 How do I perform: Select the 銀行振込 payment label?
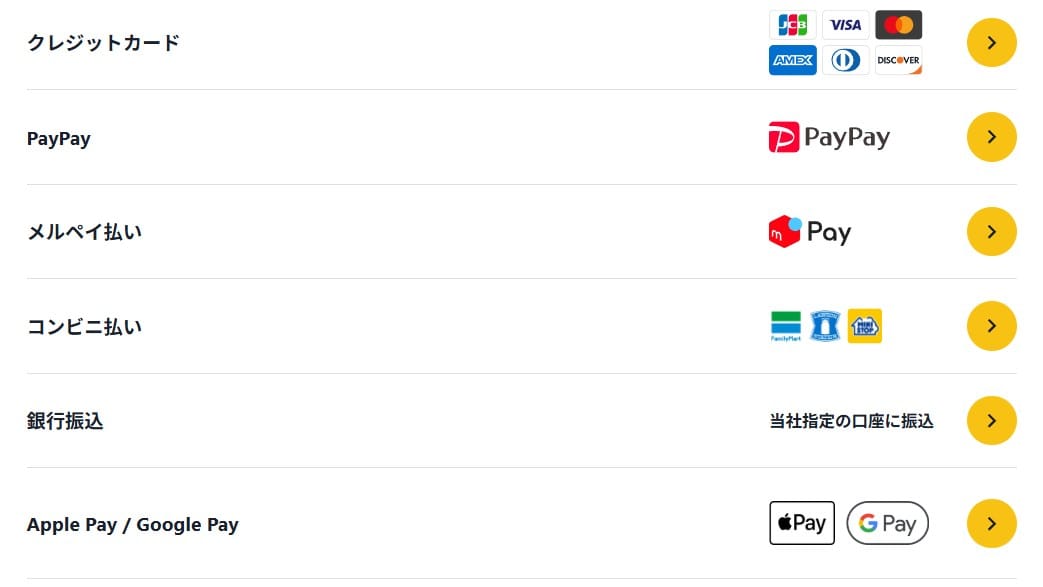tap(65, 421)
